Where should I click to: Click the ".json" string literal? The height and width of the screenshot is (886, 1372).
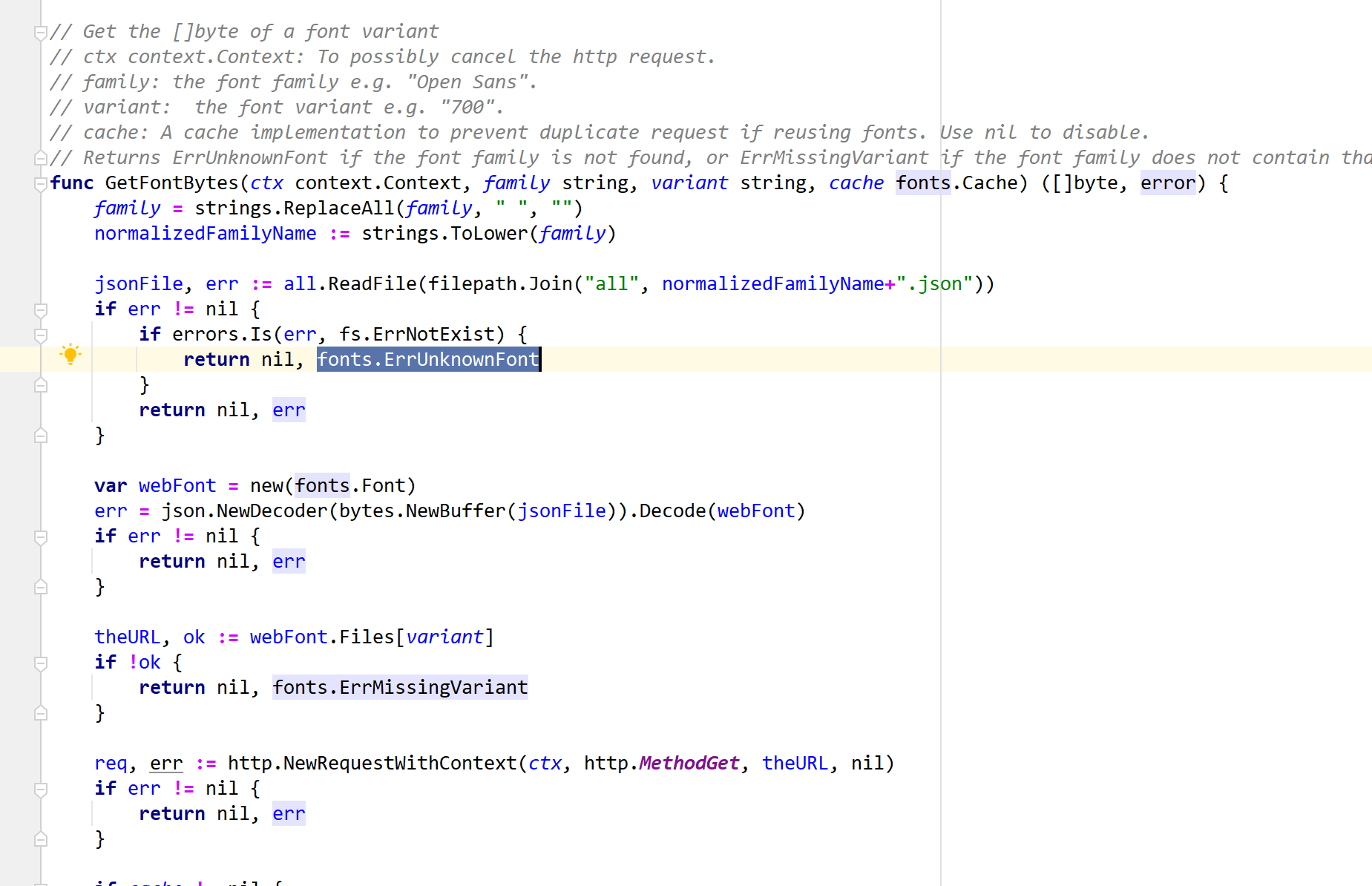(x=934, y=284)
